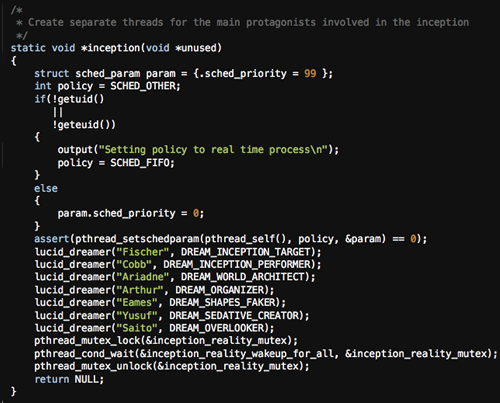The image size is (500, 403).
Task: Click 'DREAM_SHAPES_FAKER' constant
Action: pyautogui.click(x=223, y=303)
